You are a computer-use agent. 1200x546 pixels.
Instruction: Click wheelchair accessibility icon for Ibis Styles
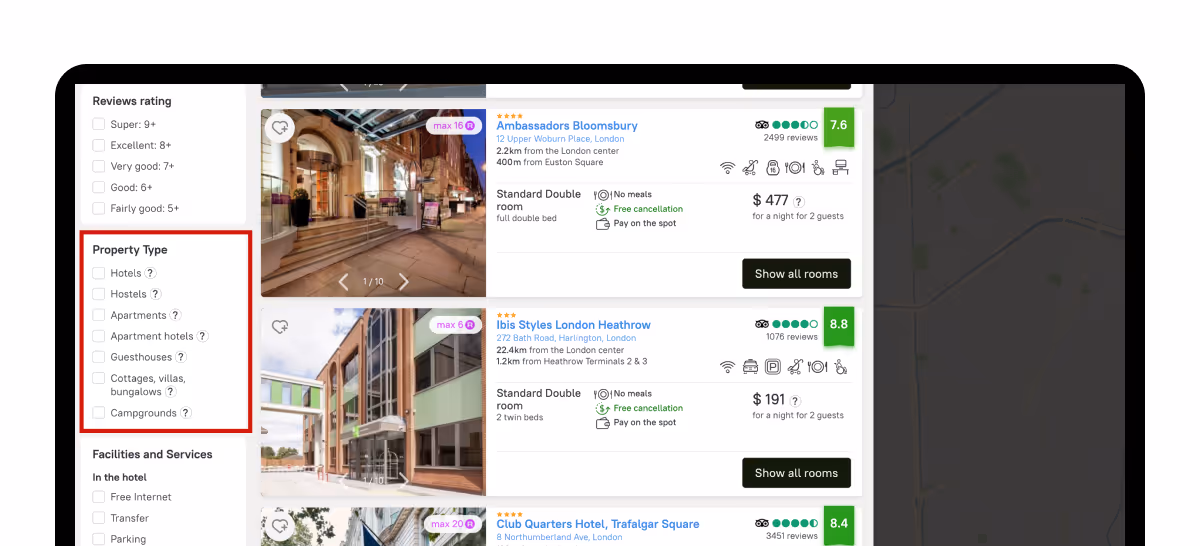(x=841, y=367)
